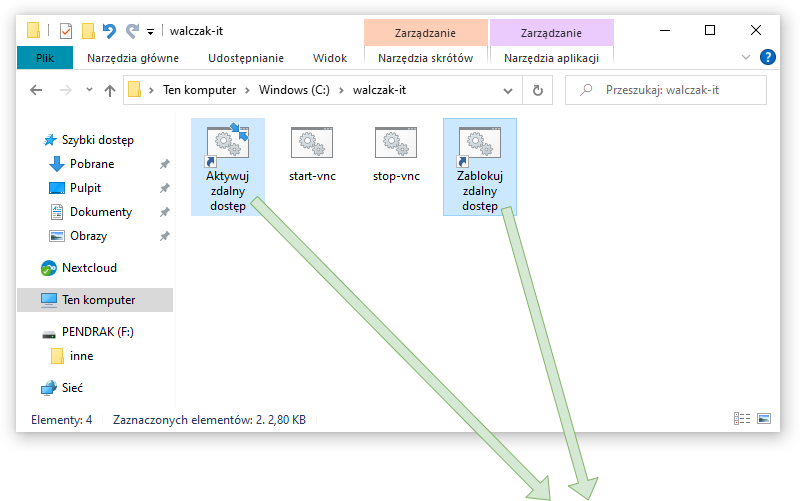Click the pin icon next to Pulpit
807x501 pixels.
pyautogui.click(x=164, y=188)
